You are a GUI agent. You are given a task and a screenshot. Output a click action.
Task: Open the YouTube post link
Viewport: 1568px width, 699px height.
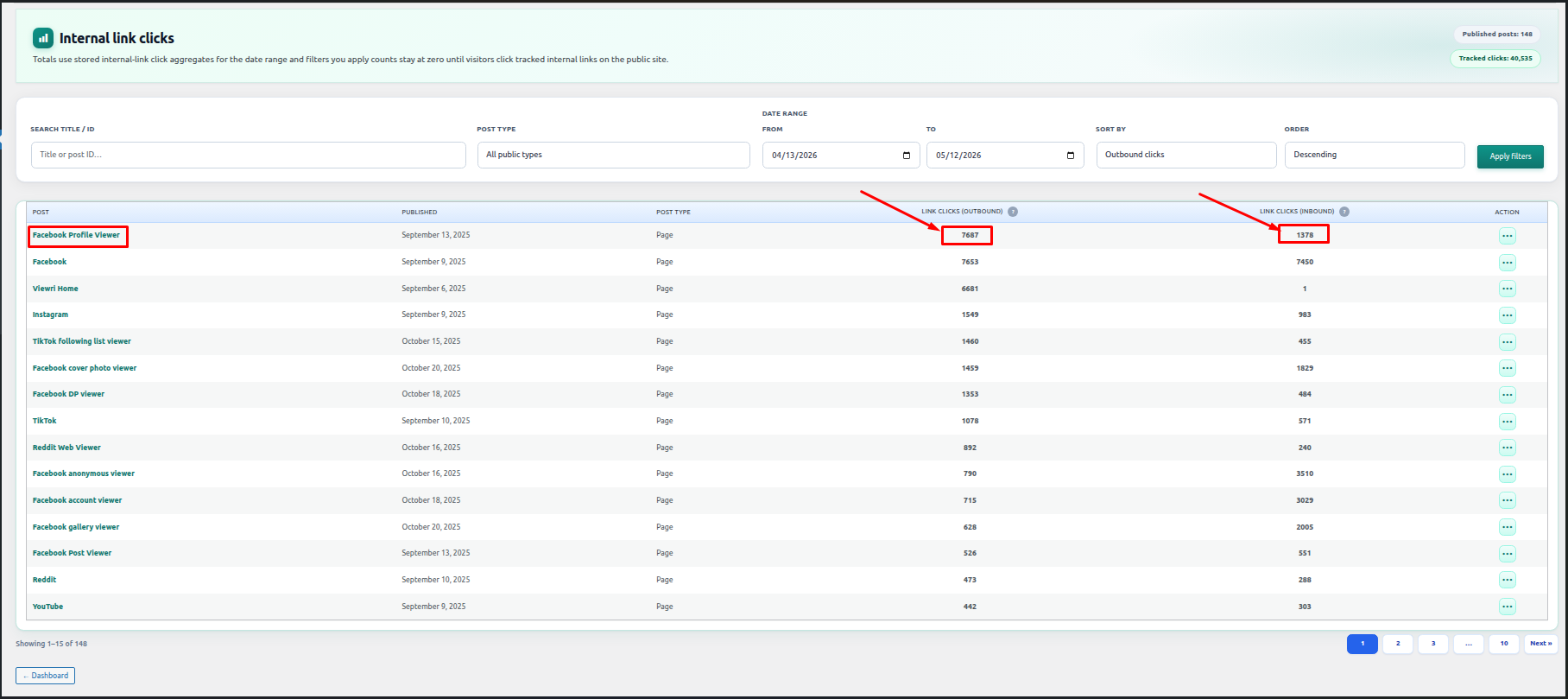(x=47, y=607)
